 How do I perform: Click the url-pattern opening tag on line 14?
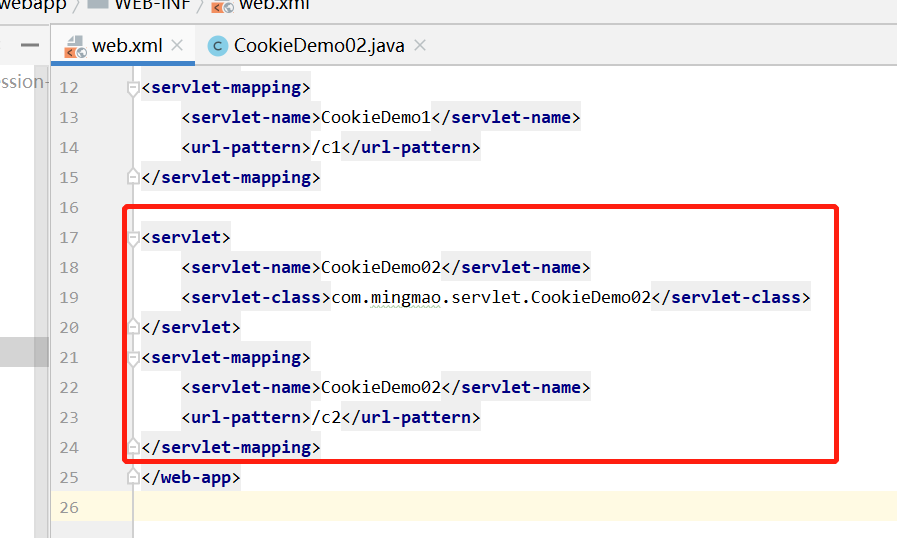click(246, 148)
